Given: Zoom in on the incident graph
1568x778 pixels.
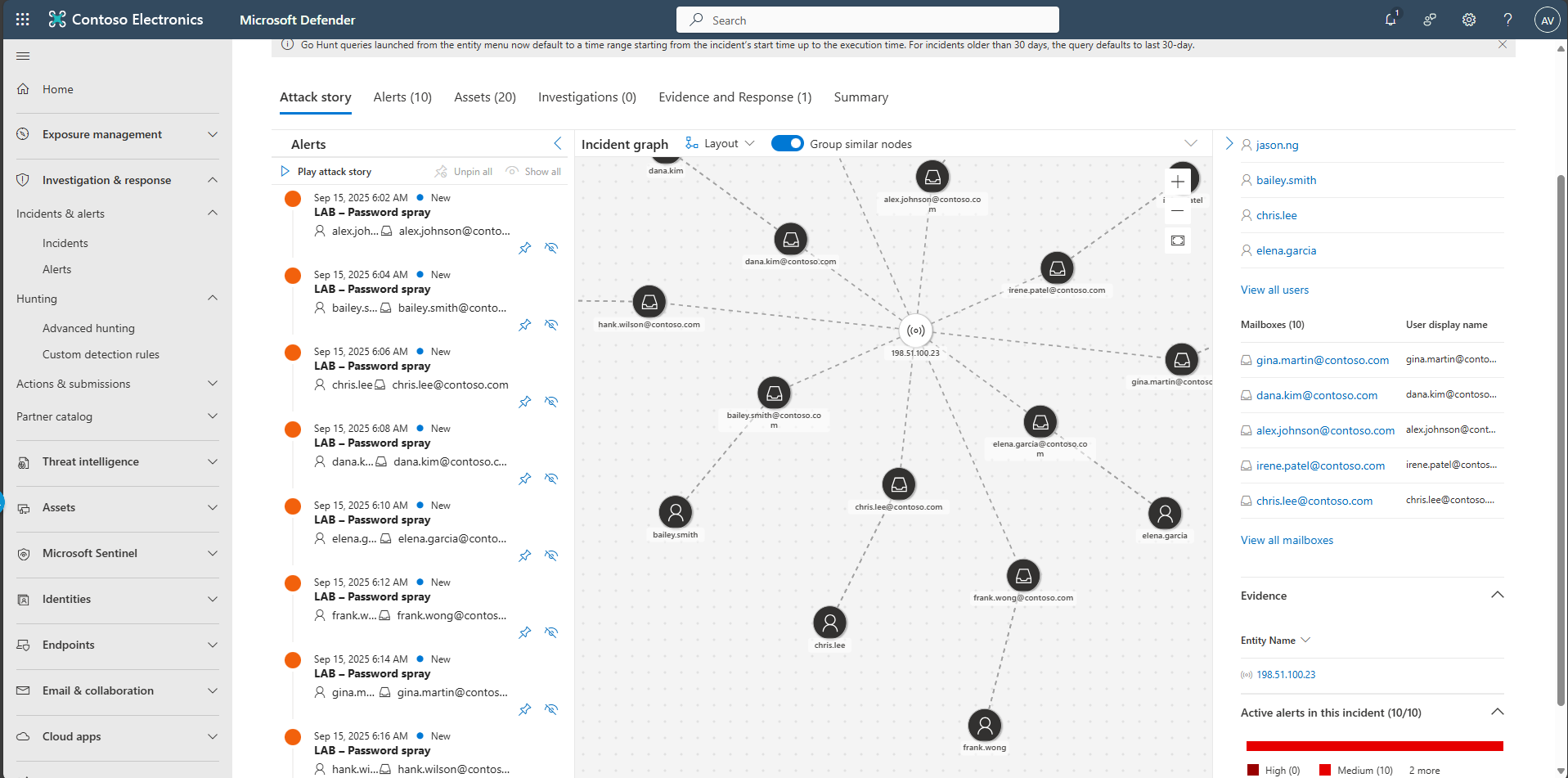Looking at the screenshot, I should click(x=1178, y=182).
